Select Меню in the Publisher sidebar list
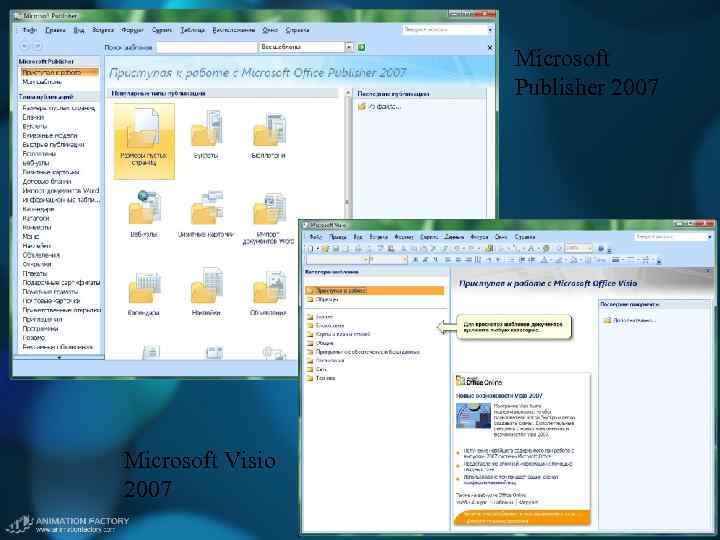Image resolution: width=720 pixels, height=540 pixels. tap(30, 236)
